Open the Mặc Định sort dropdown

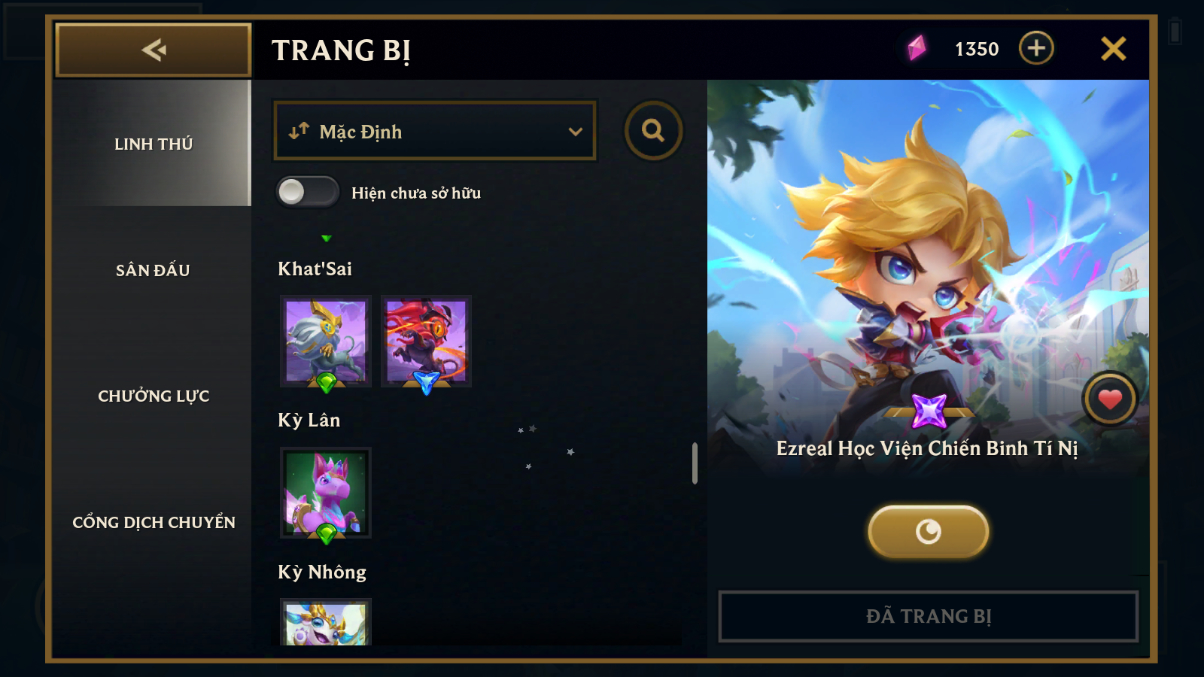click(x=435, y=131)
